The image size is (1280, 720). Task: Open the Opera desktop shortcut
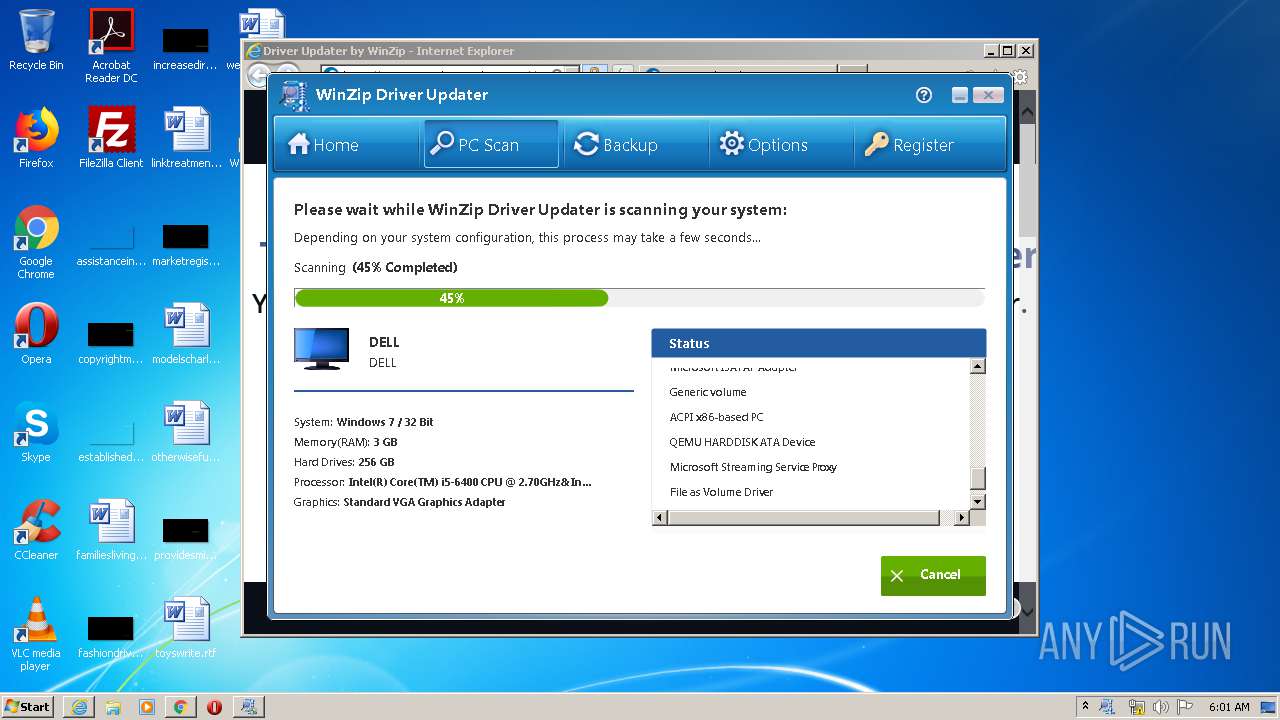coord(36,333)
